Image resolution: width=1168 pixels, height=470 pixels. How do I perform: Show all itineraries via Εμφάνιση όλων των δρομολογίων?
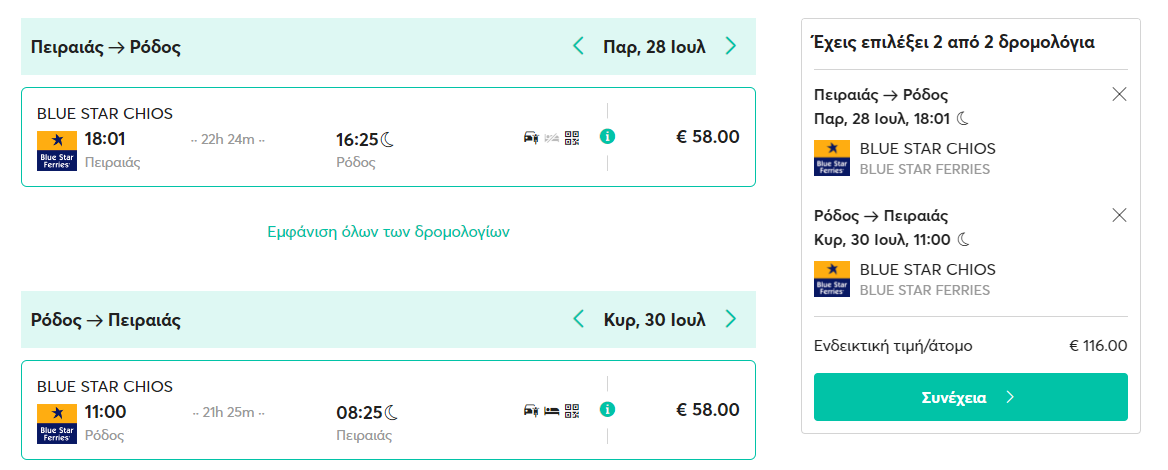pos(388,232)
